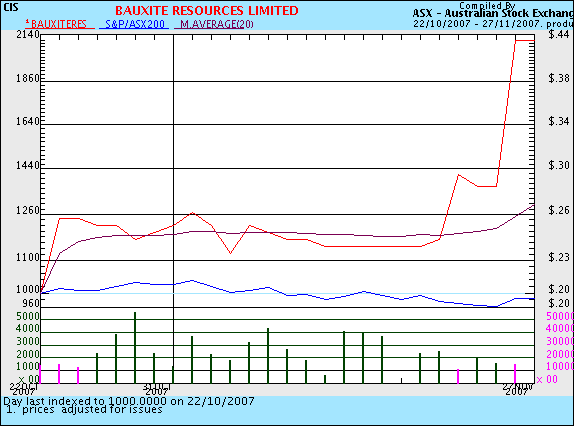The height and width of the screenshot is (426, 574).
Task: Click the magenta 'x 00' multiplier label
Action: click(547, 380)
